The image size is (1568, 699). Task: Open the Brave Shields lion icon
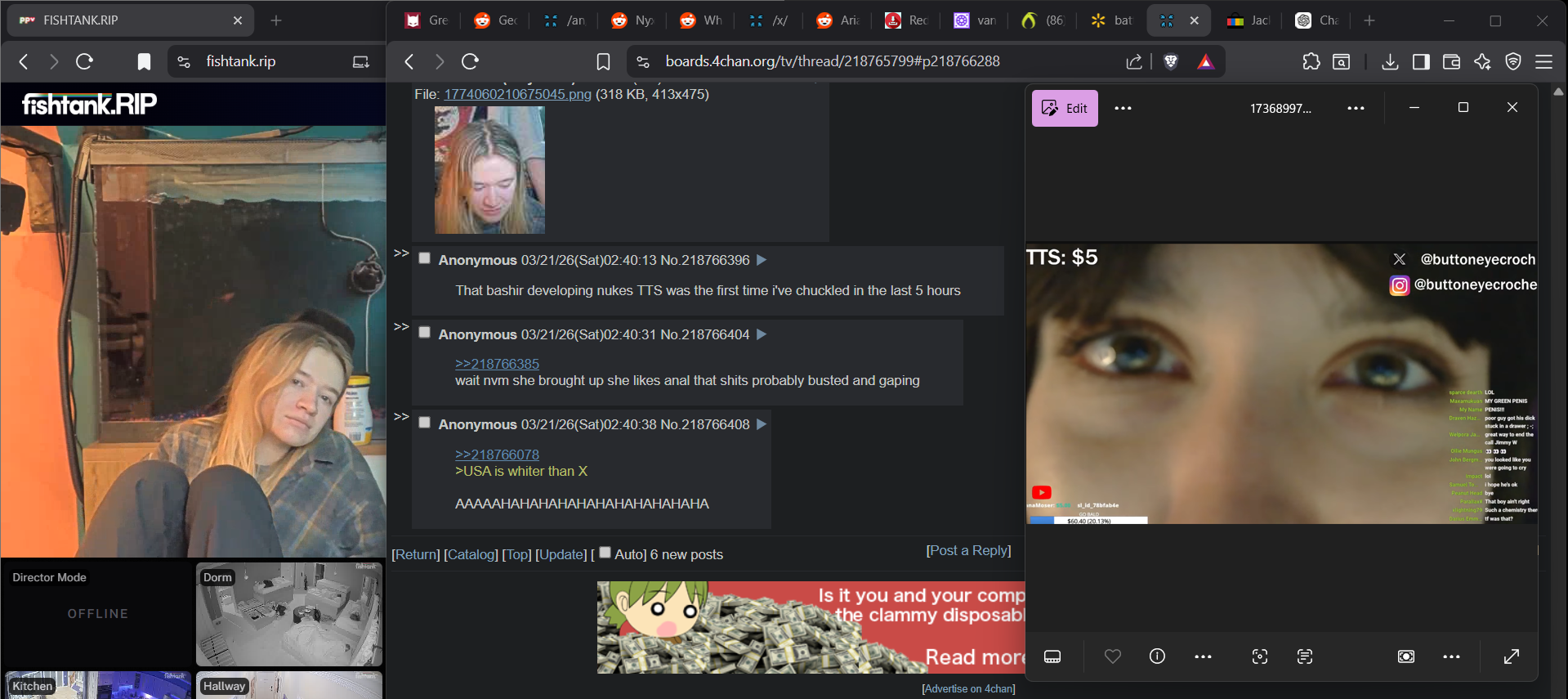click(1171, 61)
